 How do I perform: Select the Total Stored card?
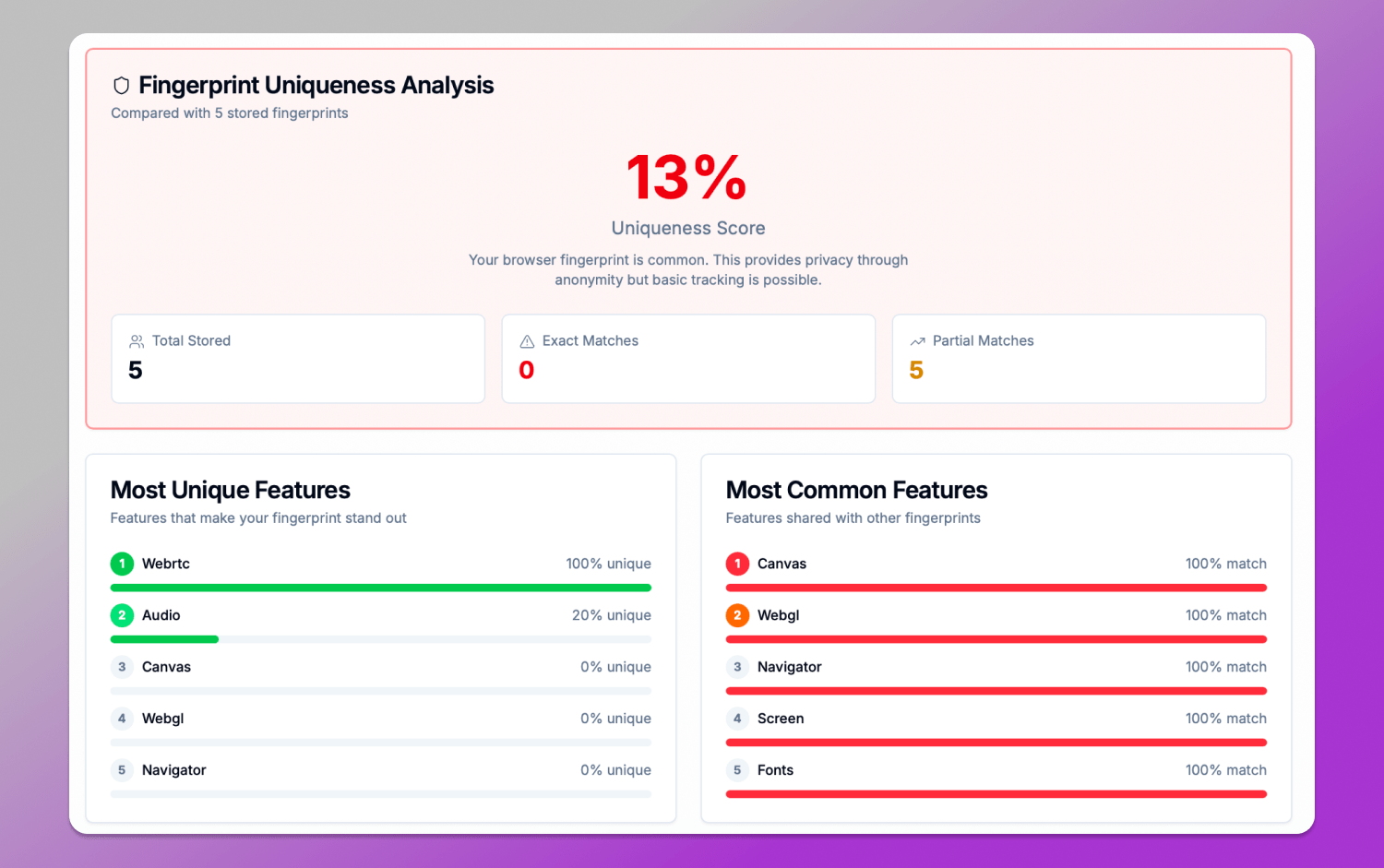tap(298, 359)
